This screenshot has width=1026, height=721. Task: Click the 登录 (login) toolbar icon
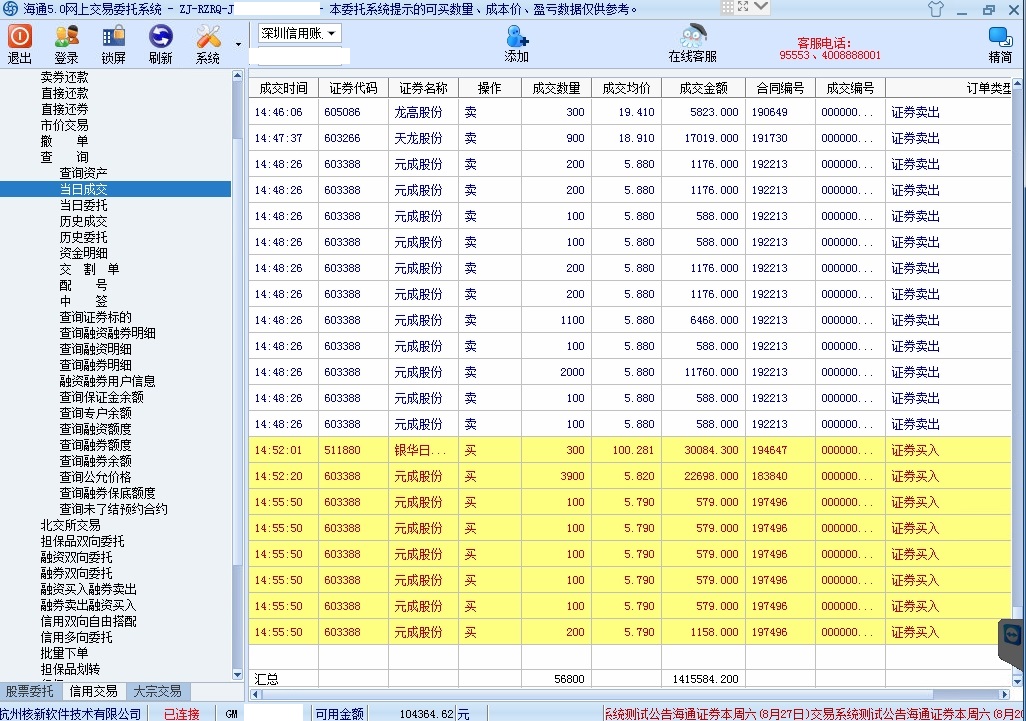[66, 42]
